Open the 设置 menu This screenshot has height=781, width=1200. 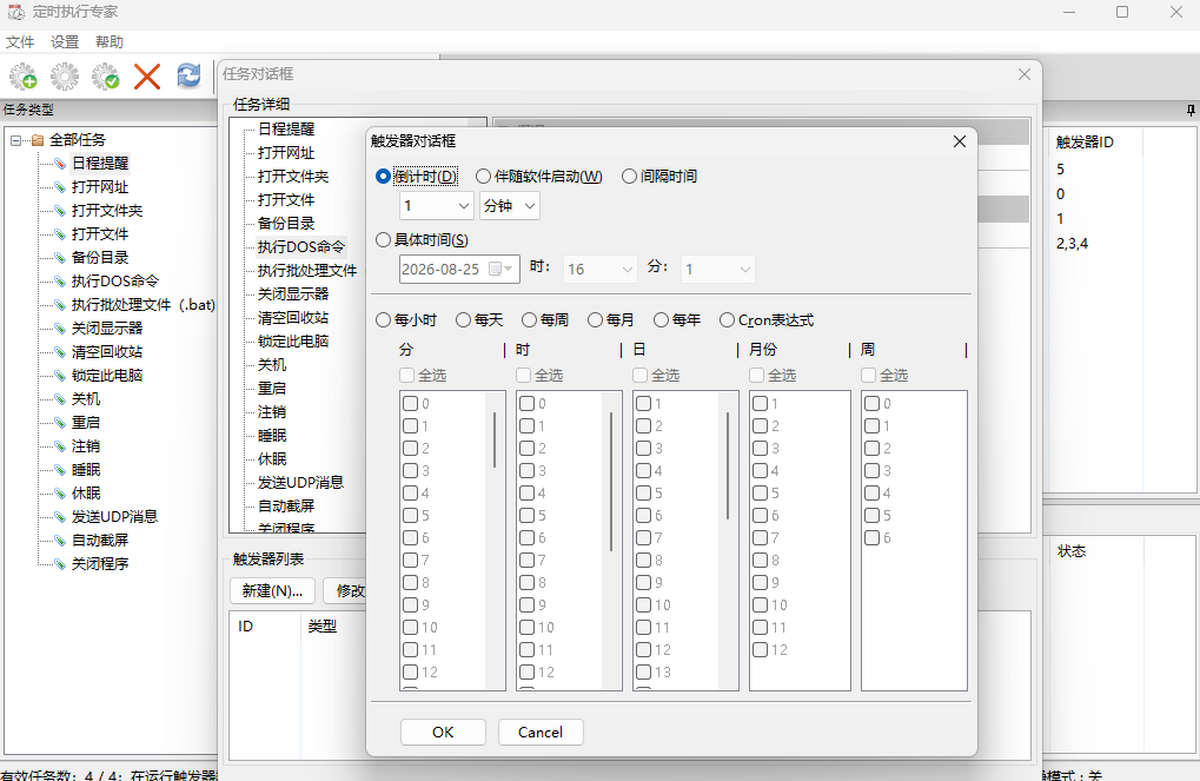click(x=65, y=42)
